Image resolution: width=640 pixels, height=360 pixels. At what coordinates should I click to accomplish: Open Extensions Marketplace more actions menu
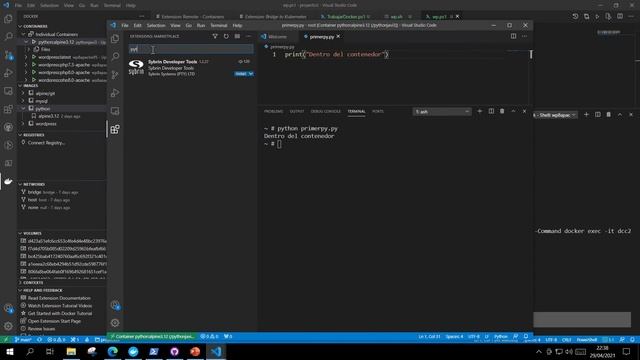(x=248, y=36)
